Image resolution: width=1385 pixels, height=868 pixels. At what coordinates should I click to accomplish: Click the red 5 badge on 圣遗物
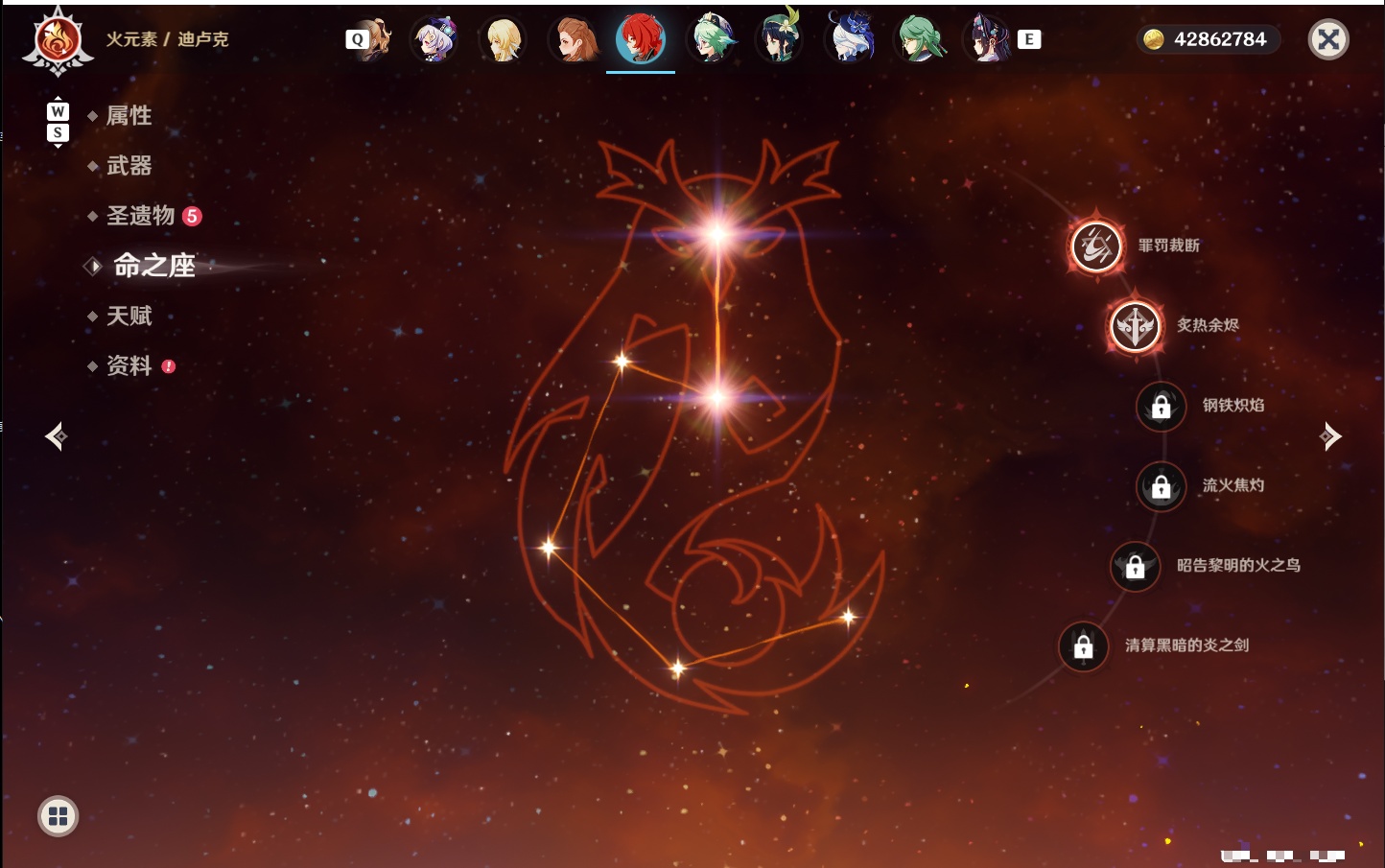coord(192,216)
